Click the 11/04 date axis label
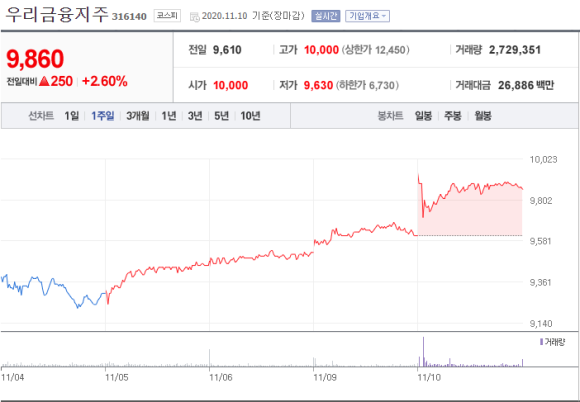The image size is (580, 402). click(x=13, y=377)
